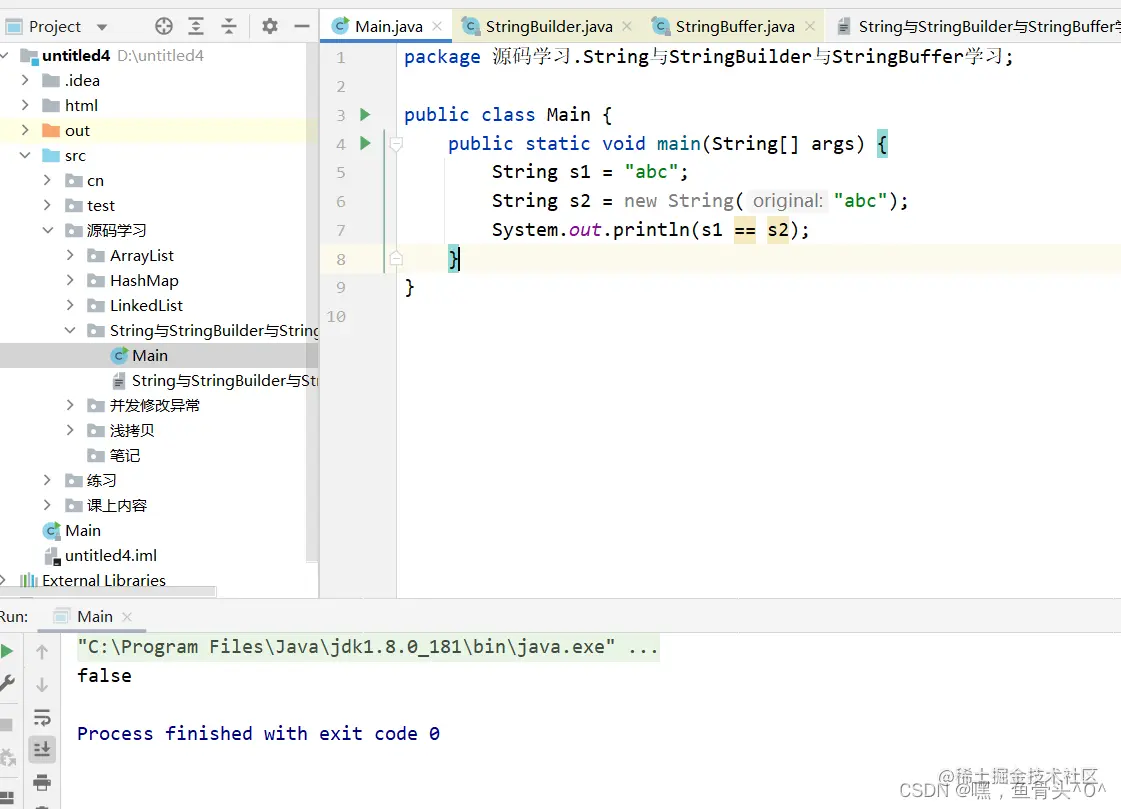Click 'Process finished with exit code 0' text

click(x=258, y=734)
